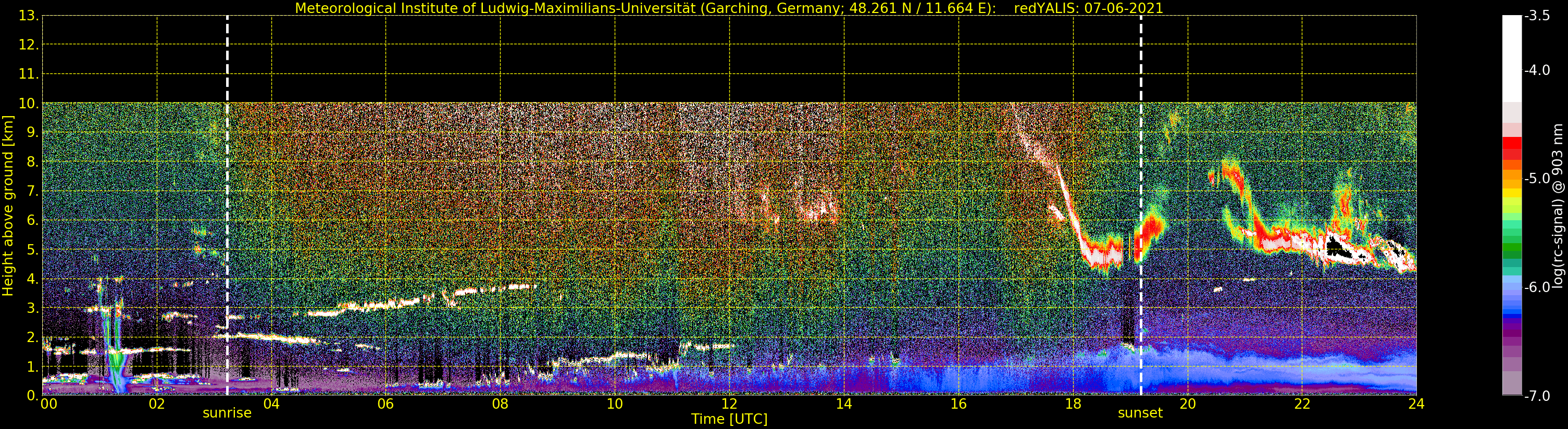
Task: Click the height axis tick '13.'
Action: click(28, 16)
